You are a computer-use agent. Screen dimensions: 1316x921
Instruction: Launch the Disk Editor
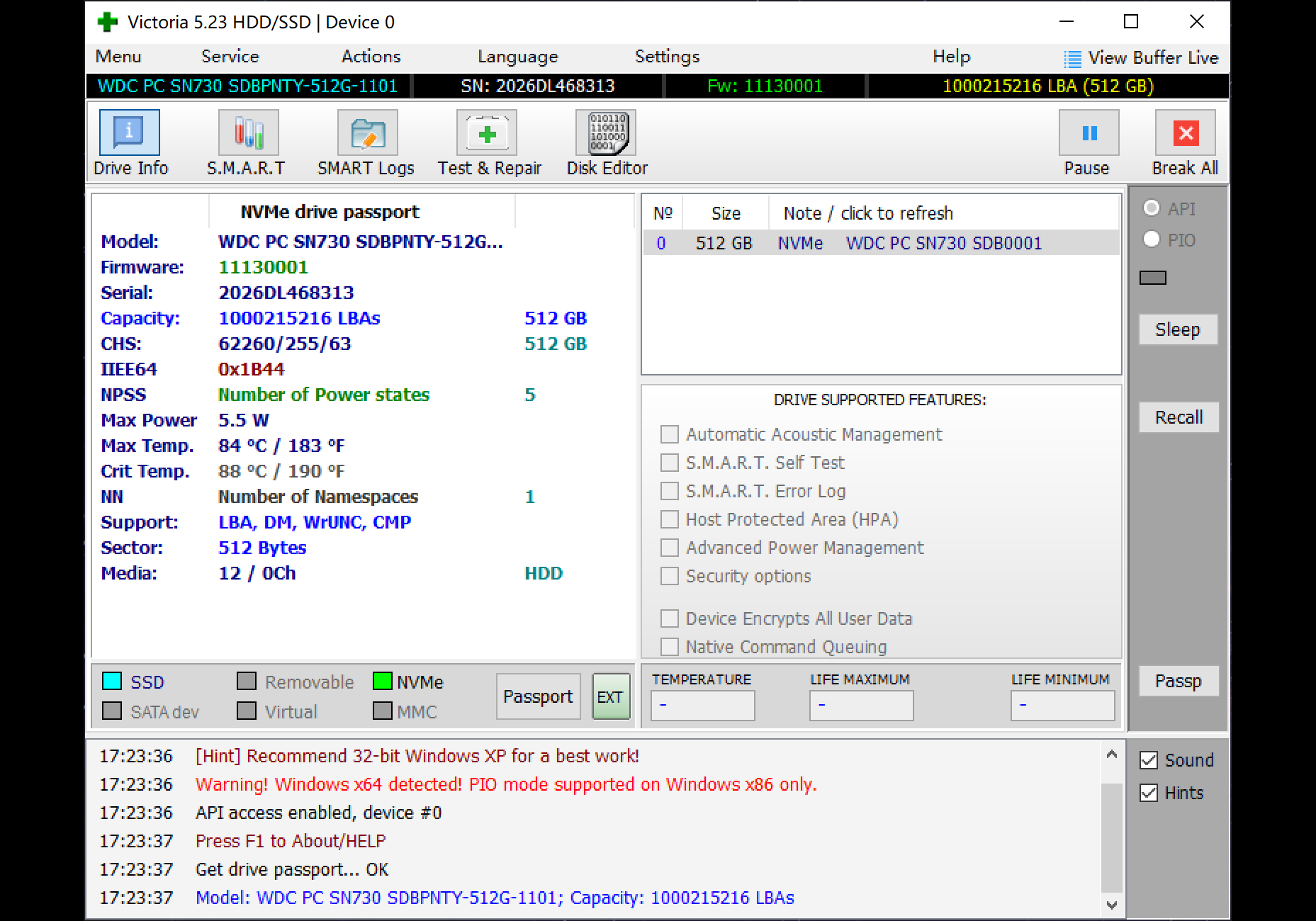(606, 132)
